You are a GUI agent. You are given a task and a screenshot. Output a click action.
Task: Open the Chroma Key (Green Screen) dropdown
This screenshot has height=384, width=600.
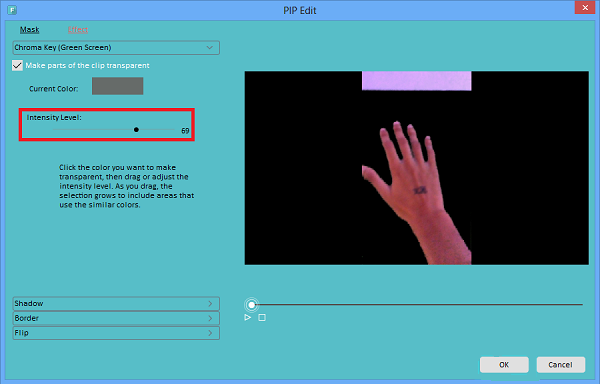tap(116, 47)
